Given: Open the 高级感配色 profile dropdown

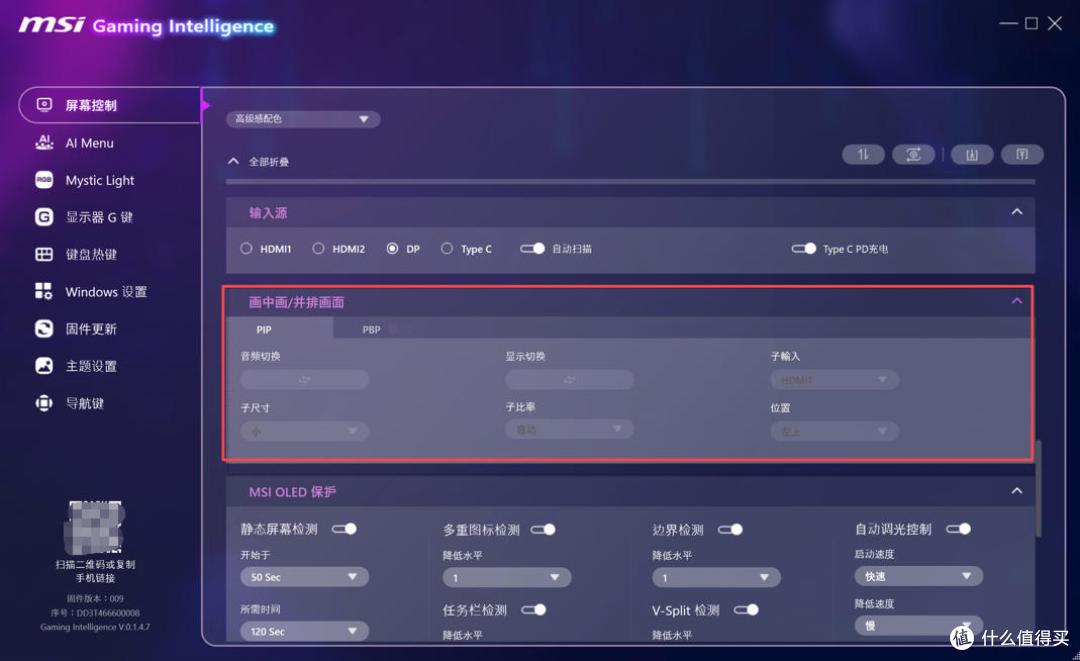Looking at the screenshot, I should pyautogui.click(x=303, y=119).
